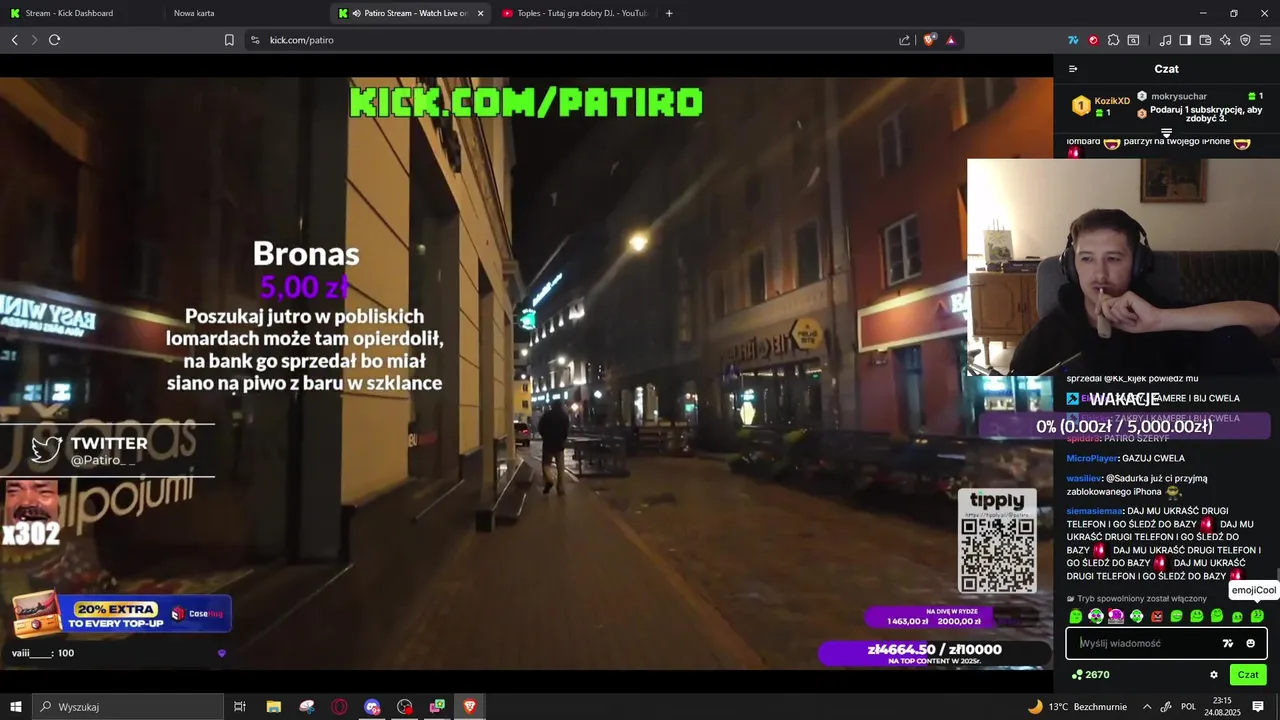Open site settings icon in address bar
This screenshot has height=720, width=1280.
[x=255, y=40]
